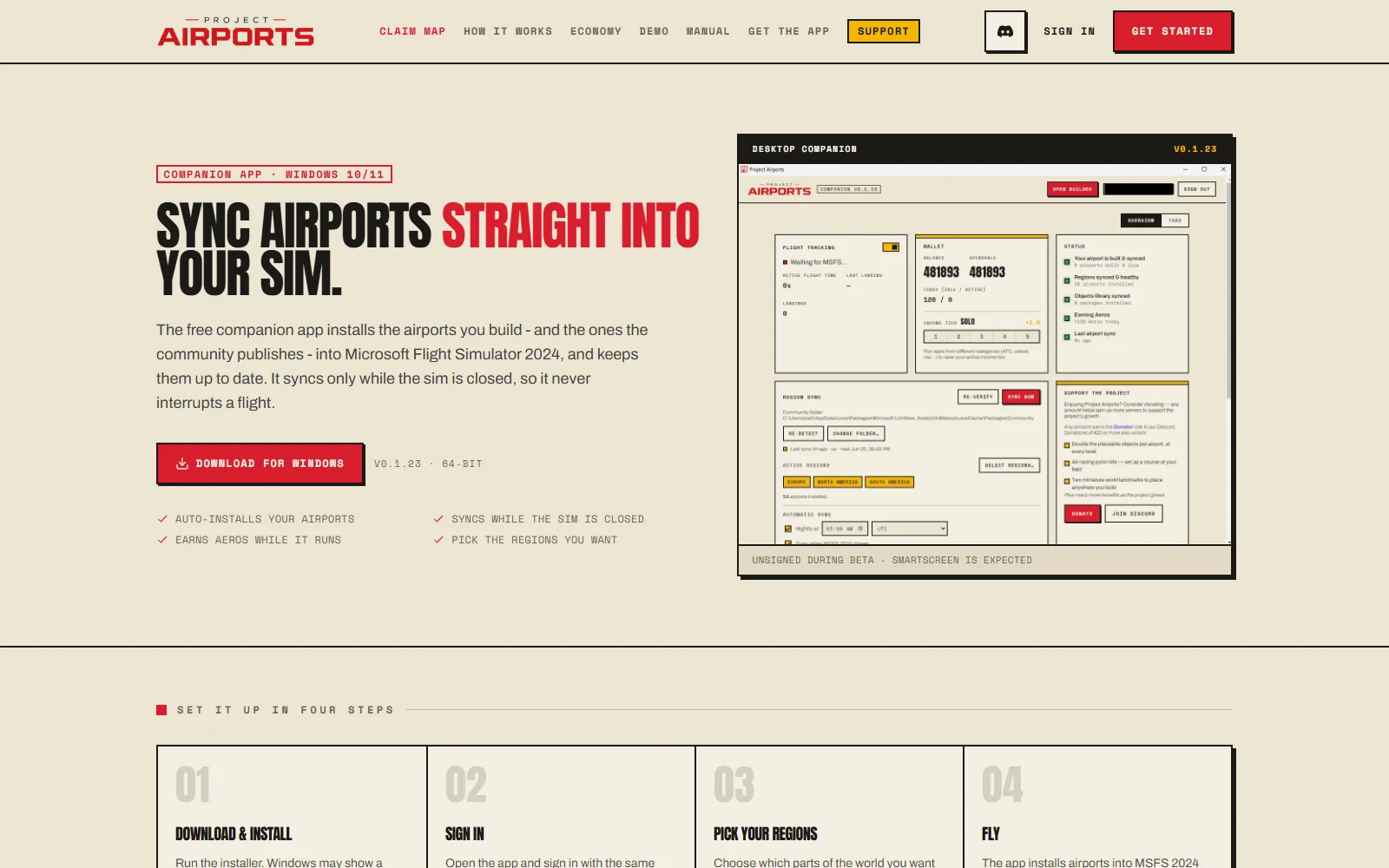The height and width of the screenshot is (868, 1389).
Task: Go to How It Works in the navigation
Action: [508, 31]
